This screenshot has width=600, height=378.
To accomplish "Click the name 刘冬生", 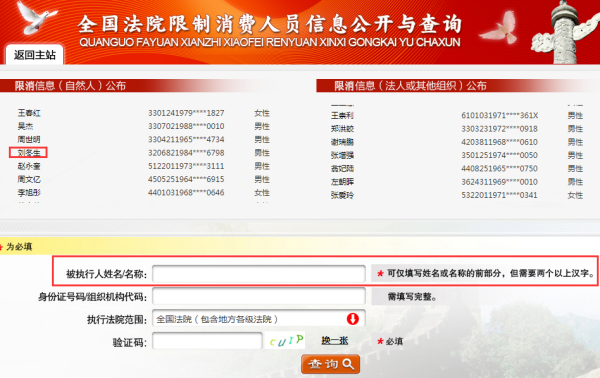I will (29, 153).
